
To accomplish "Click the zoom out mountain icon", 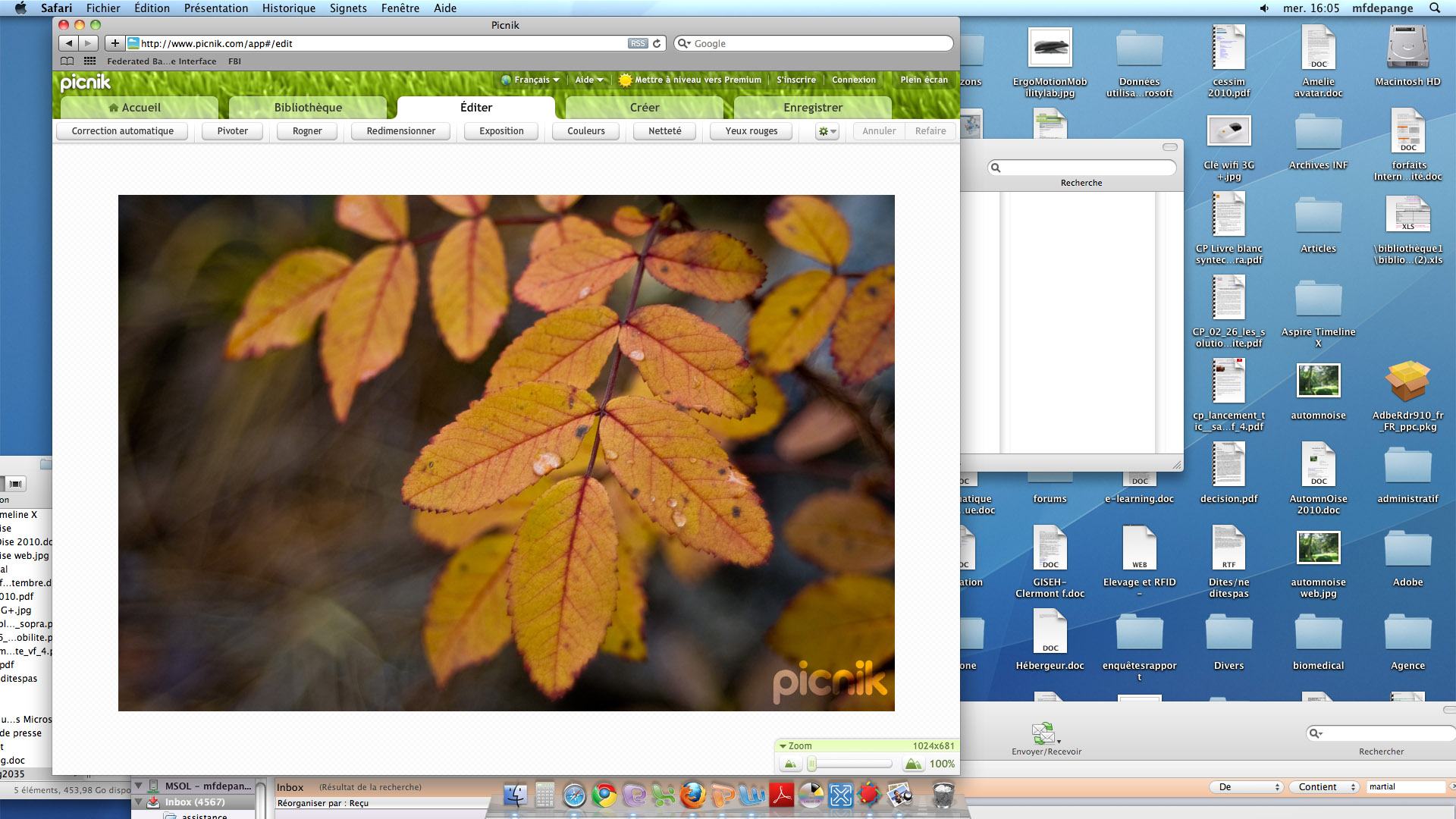I will [x=790, y=764].
